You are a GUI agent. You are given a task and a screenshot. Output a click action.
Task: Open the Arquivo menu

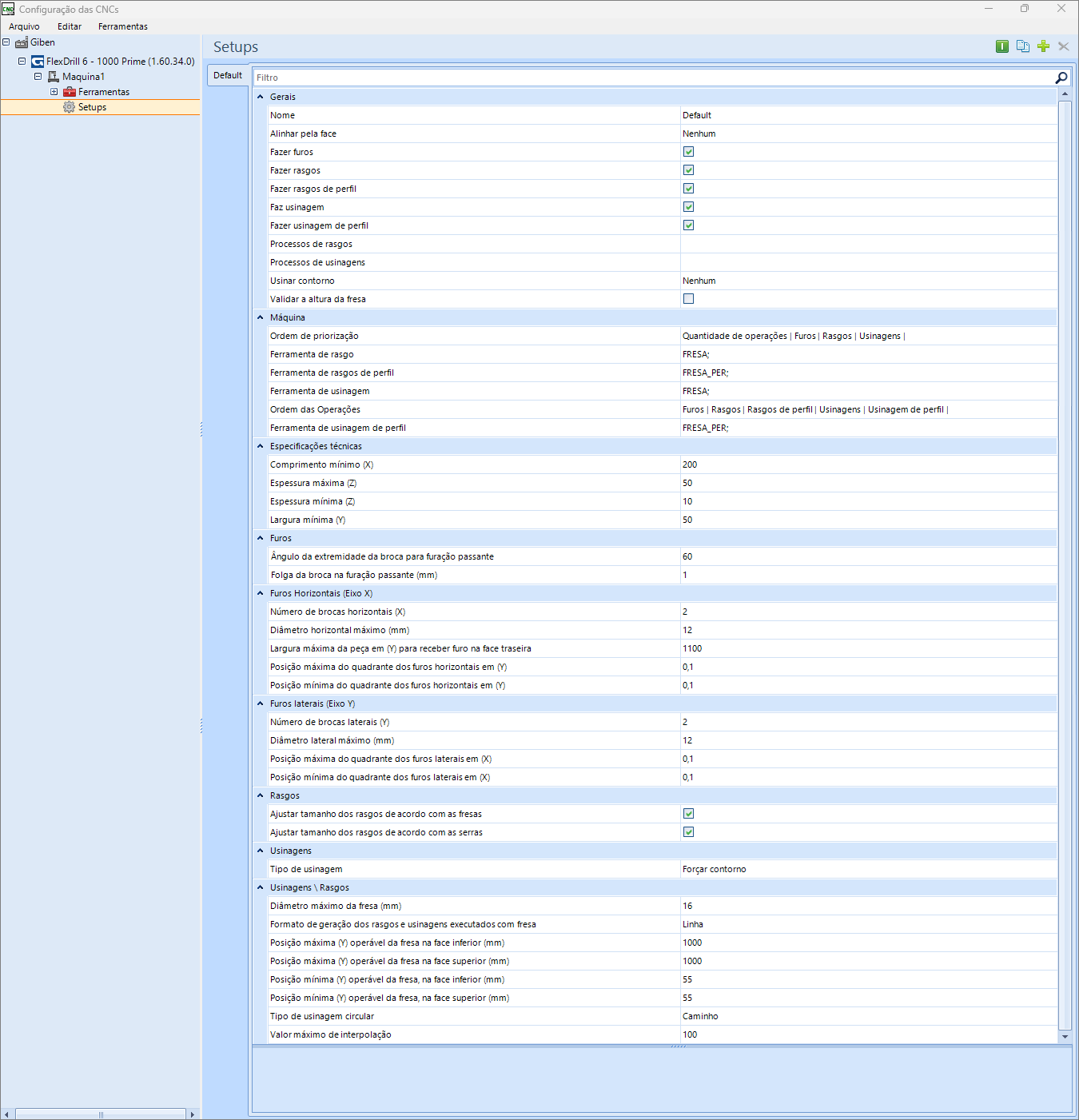click(x=24, y=26)
